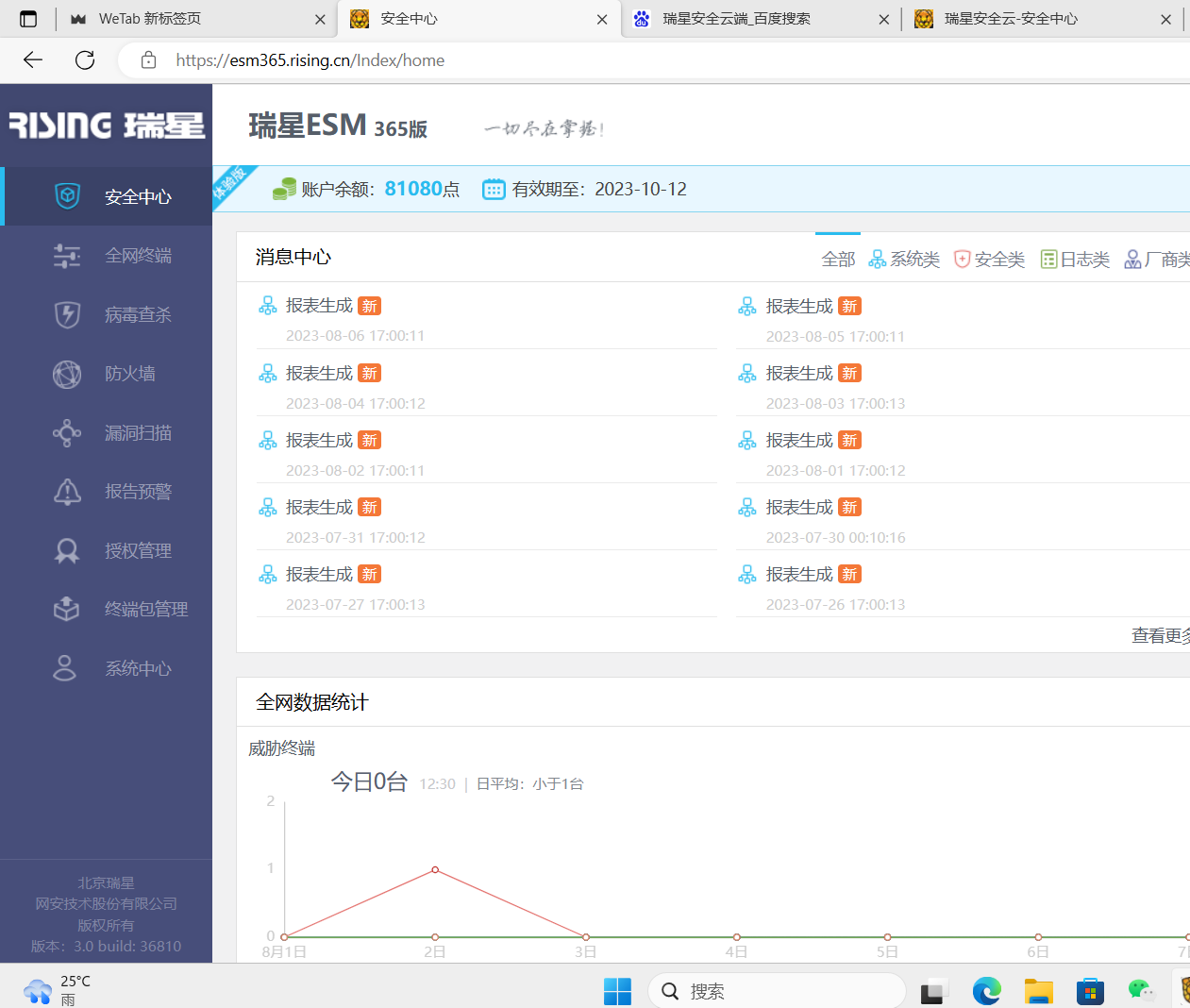Click icon of message dated 2023-08-05 17:00:11
Screen dimensions: 1190x1008
point(747,307)
